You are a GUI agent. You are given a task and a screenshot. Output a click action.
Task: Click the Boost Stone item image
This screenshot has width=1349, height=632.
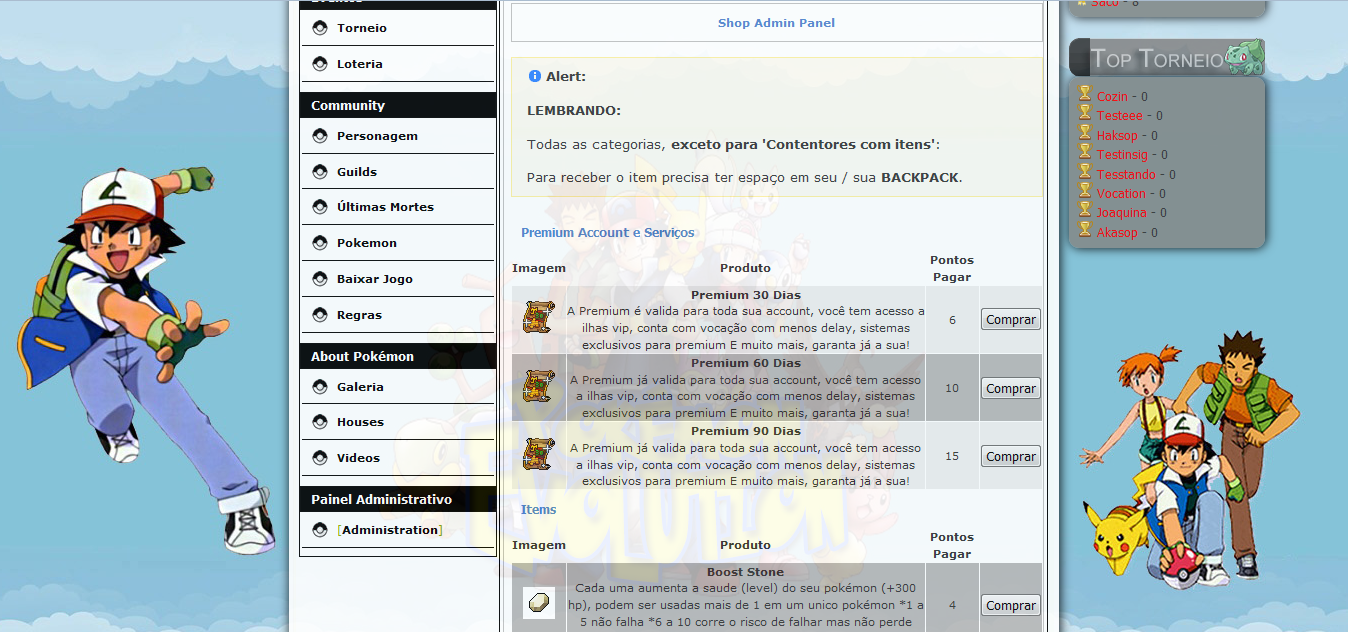539,603
